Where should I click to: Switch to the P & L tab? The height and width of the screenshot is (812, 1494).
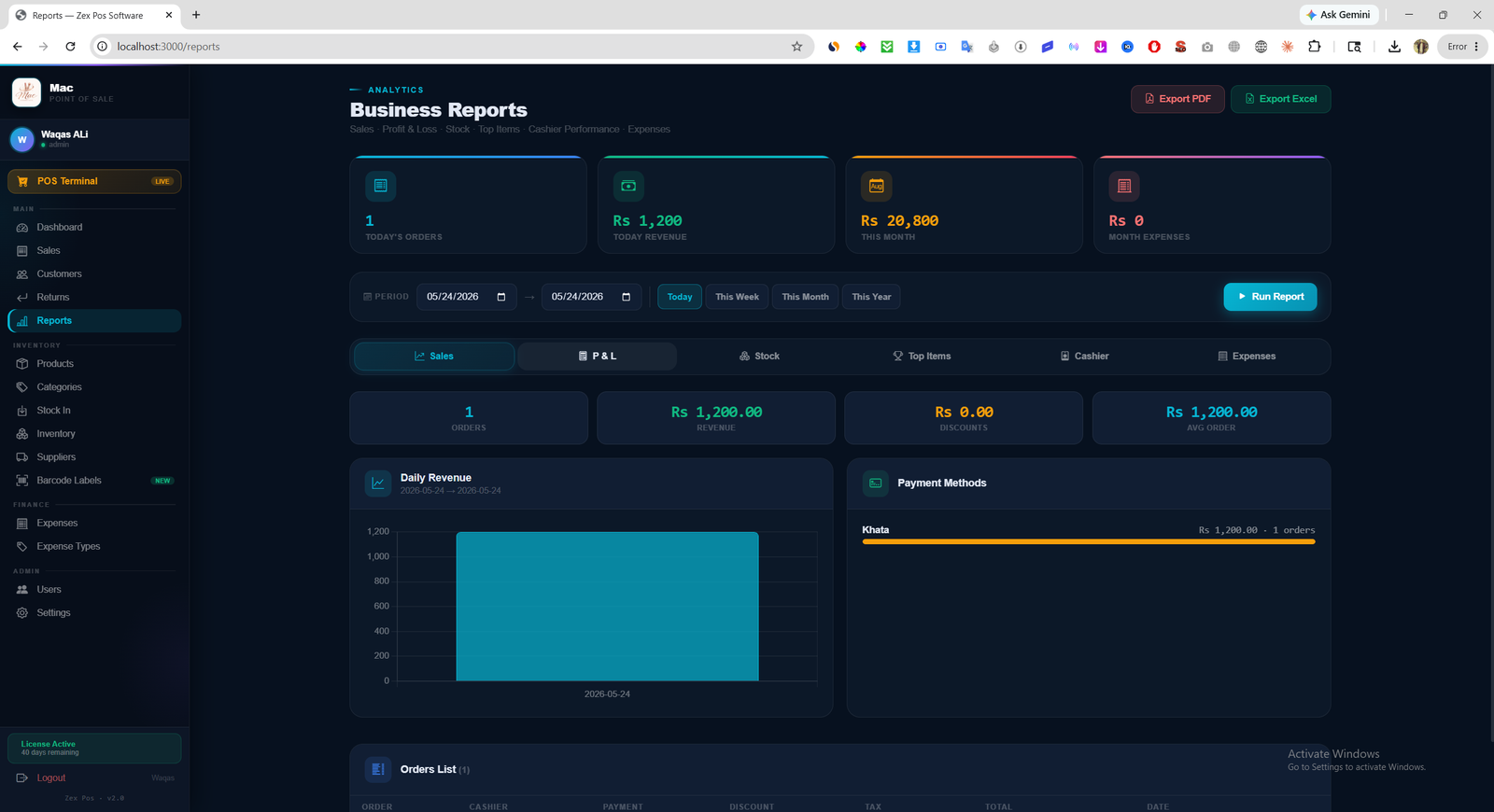pyautogui.click(x=598, y=356)
